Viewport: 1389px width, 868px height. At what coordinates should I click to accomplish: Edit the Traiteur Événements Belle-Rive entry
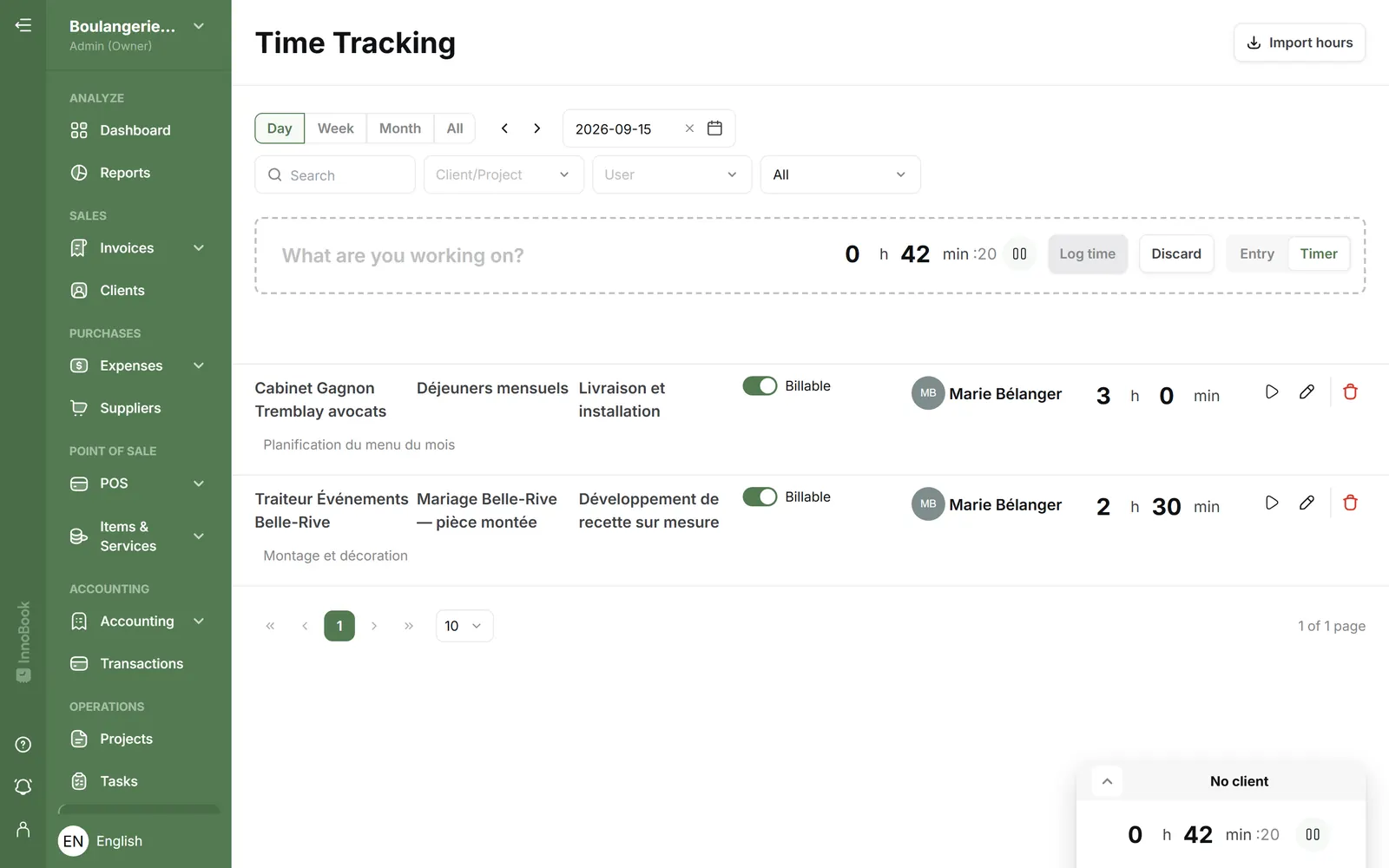[1307, 503]
